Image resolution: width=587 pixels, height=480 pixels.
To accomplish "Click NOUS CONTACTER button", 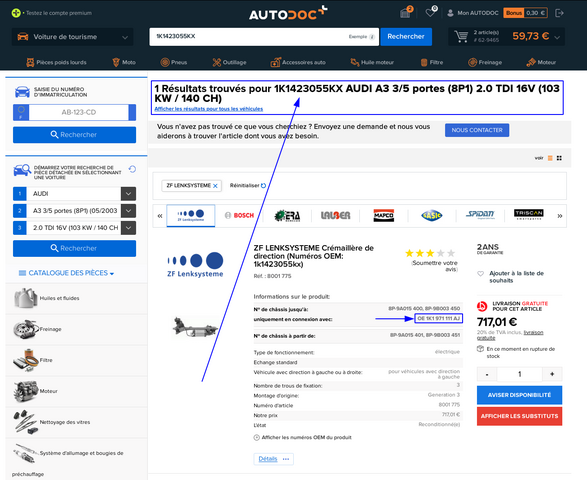I will [477, 130].
